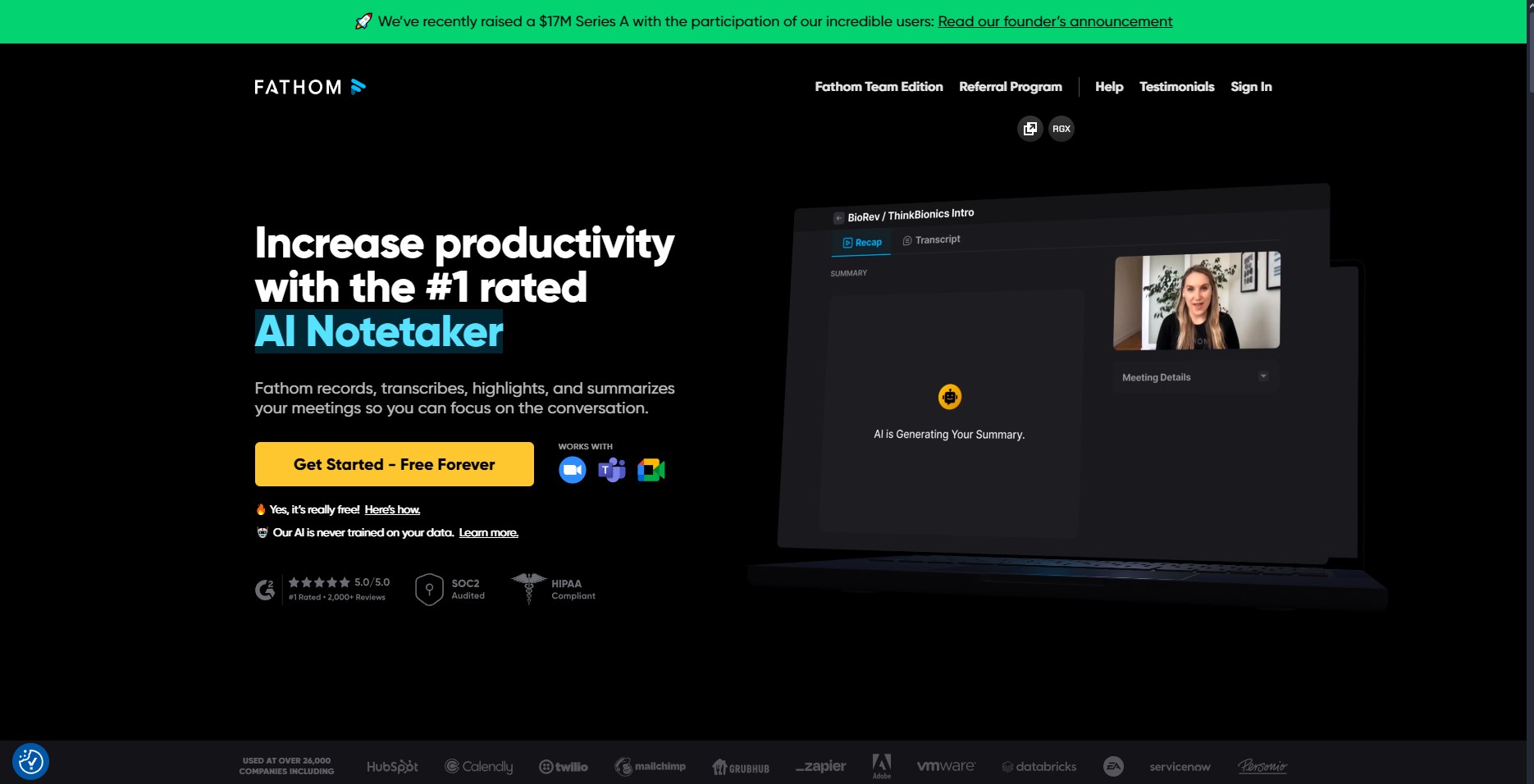Click 'Used at over 26,000 companies' text

click(x=287, y=766)
